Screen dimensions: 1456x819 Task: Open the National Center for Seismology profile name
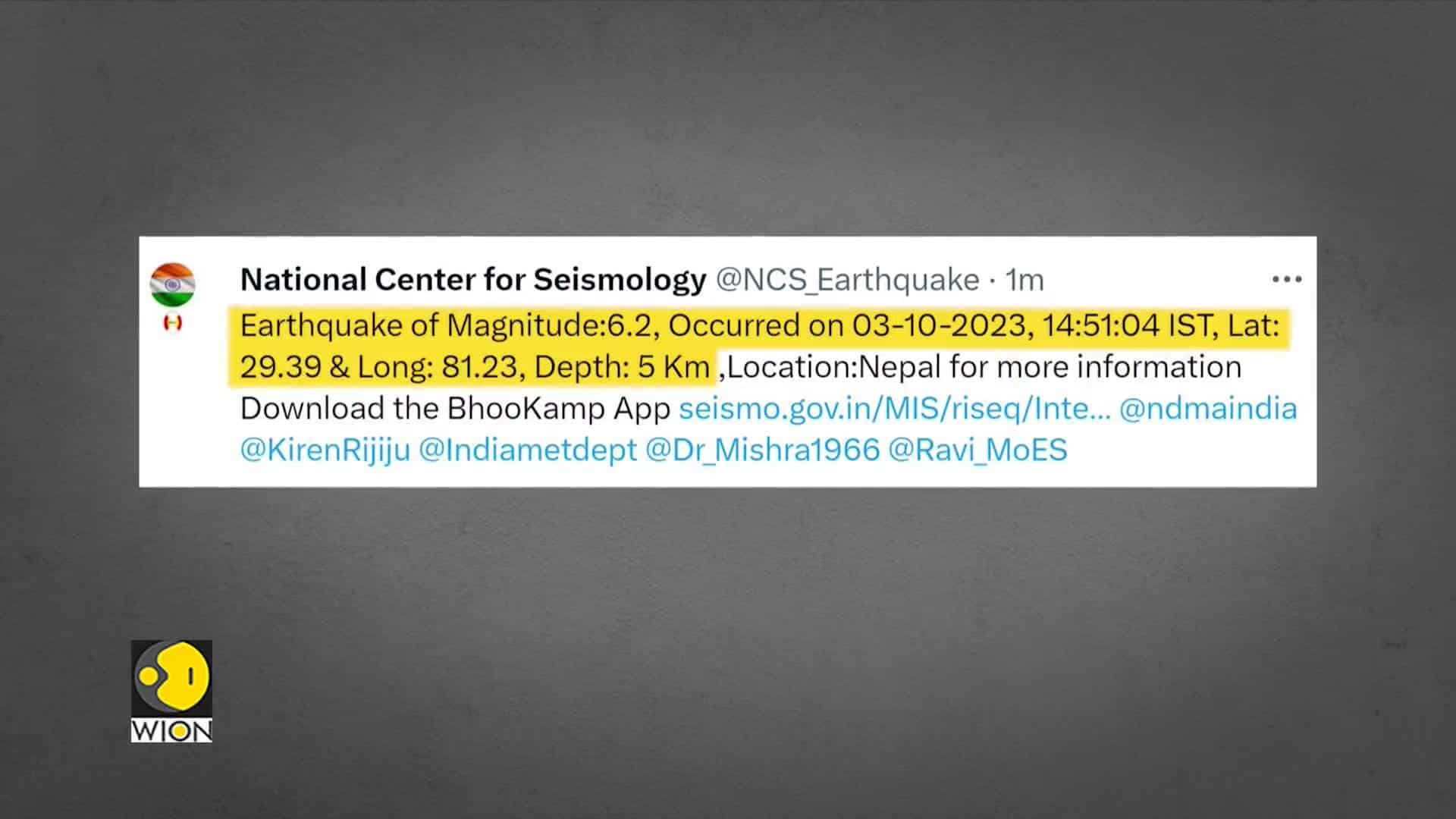pos(473,280)
